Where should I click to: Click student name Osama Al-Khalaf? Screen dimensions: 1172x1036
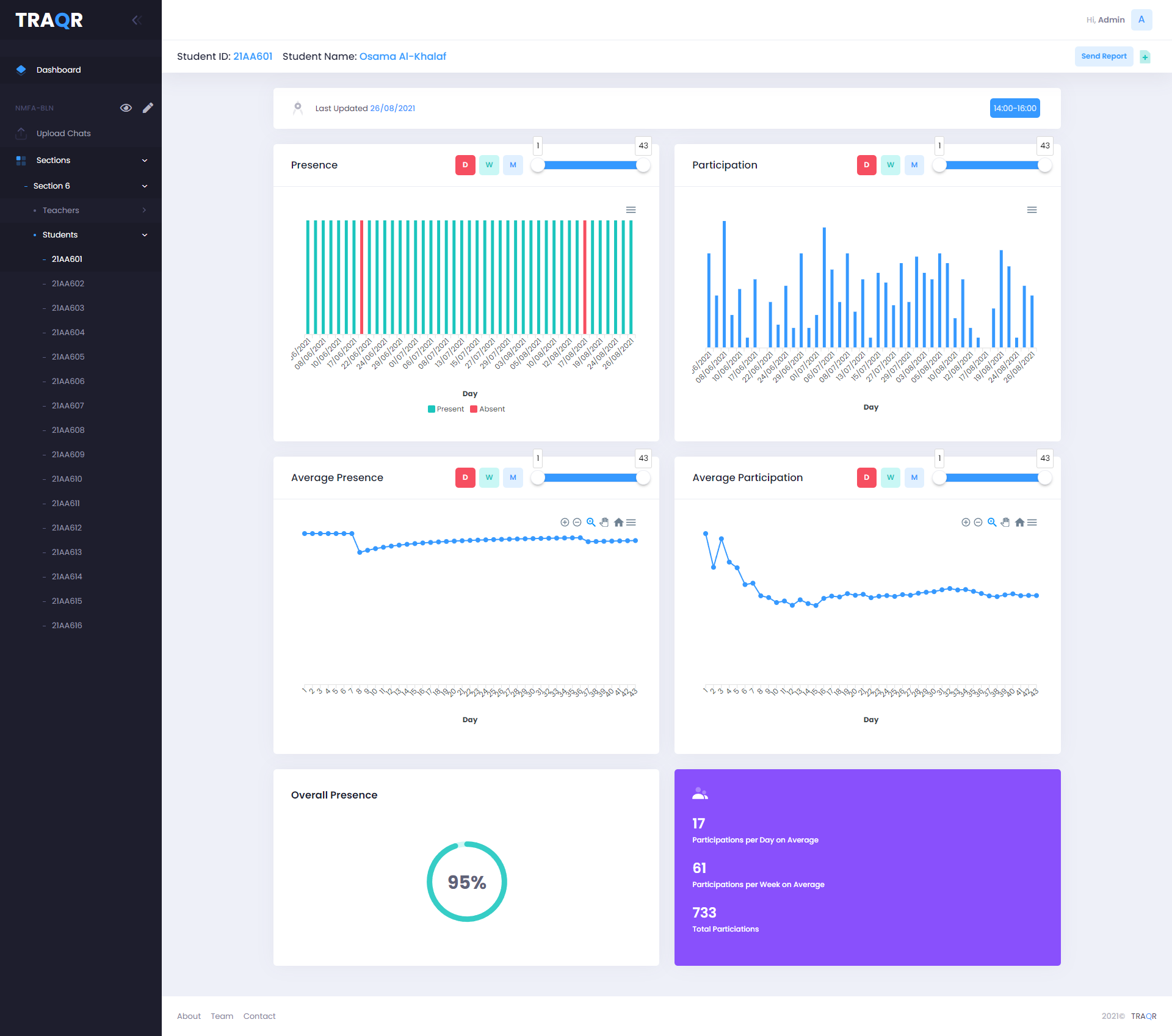click(x=403, y=56)
